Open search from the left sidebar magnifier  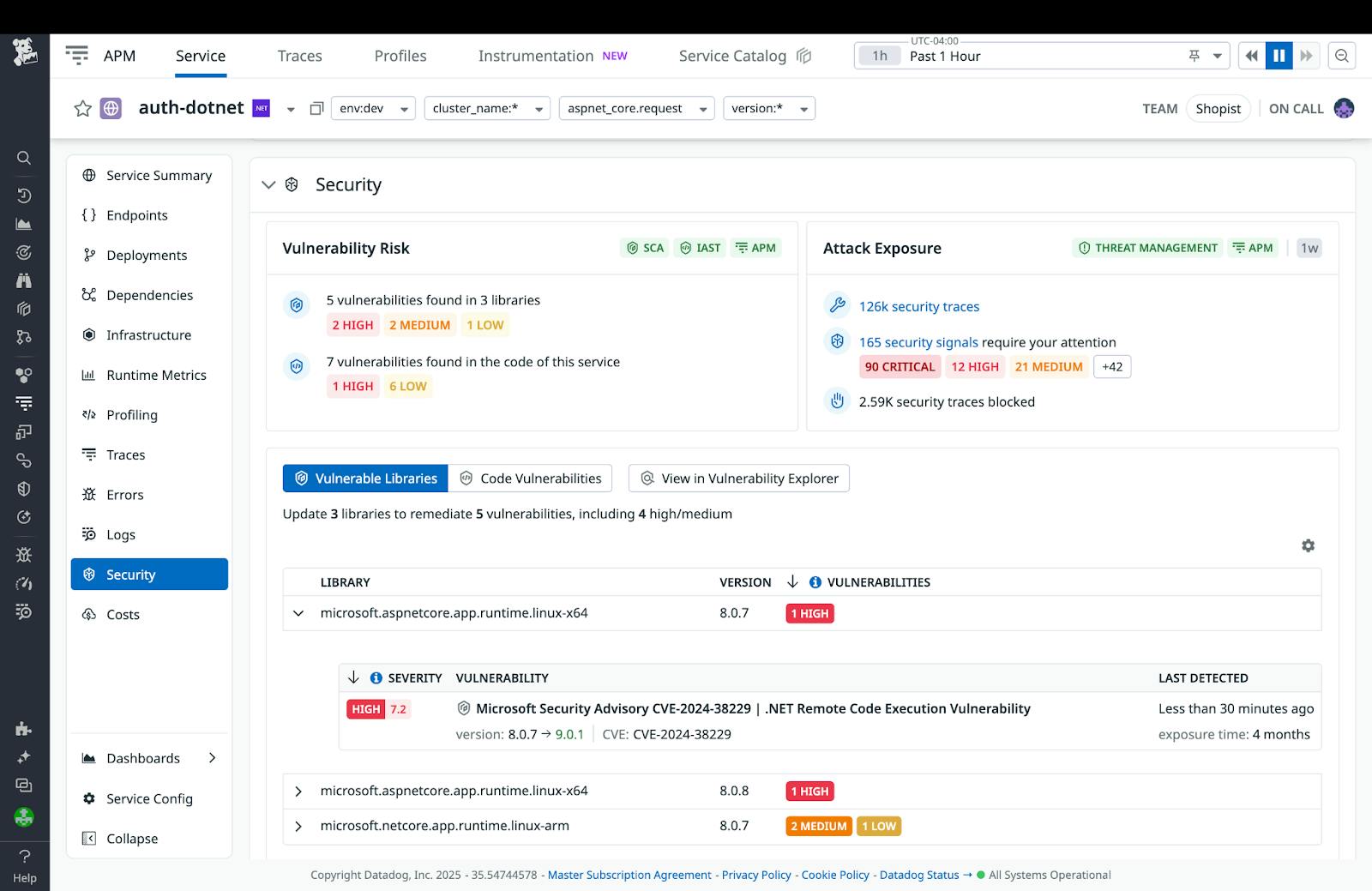coord(23,158)
